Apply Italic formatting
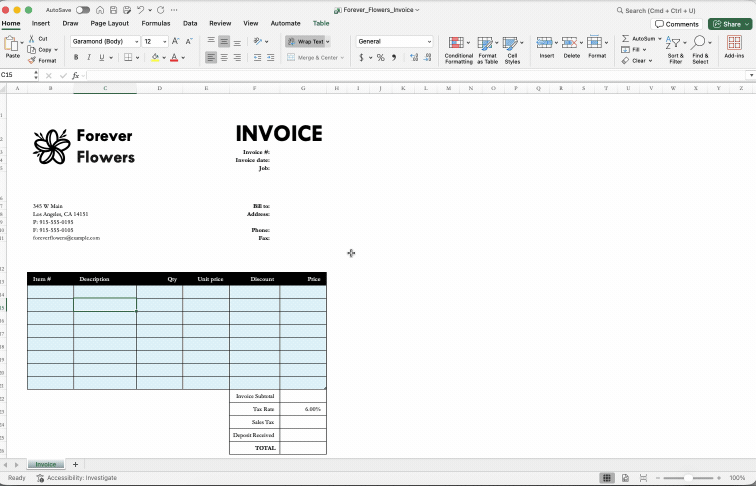Screen dimensions: 756x486 89,57
